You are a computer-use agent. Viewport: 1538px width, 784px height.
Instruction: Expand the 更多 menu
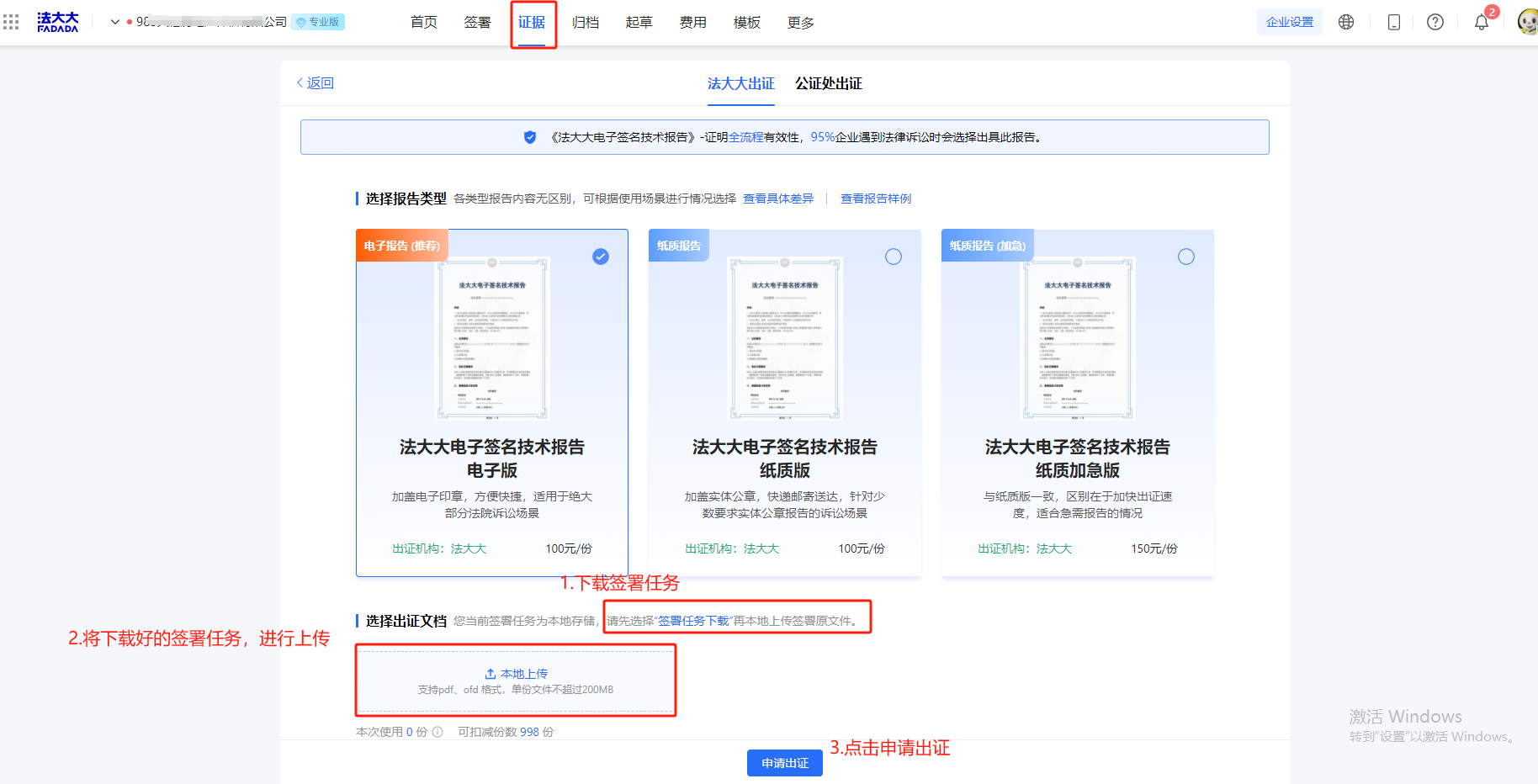point(801,23)
